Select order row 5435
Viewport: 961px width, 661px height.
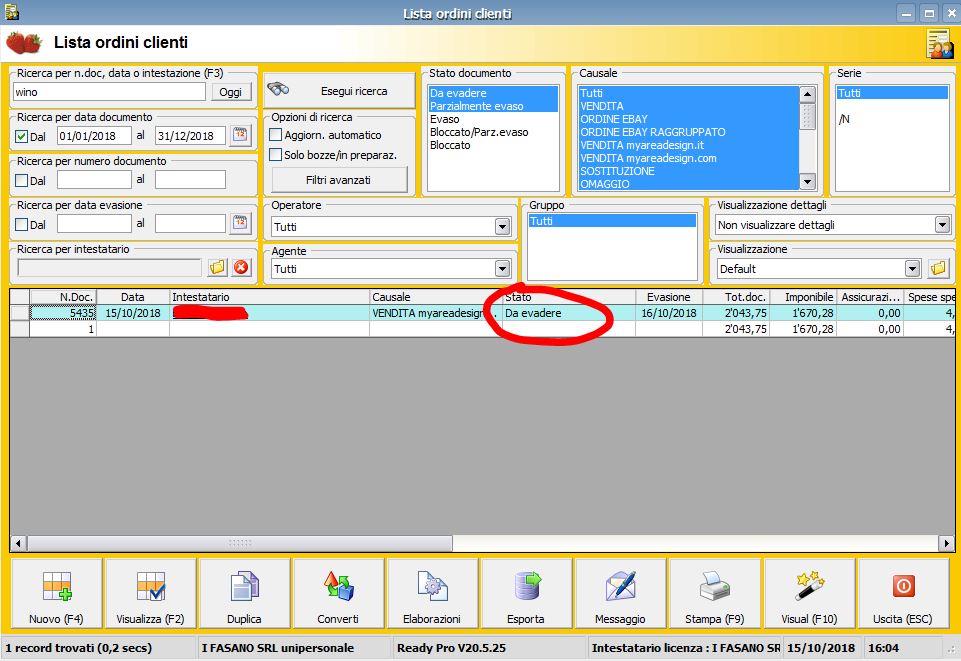(x=482, y=313)
